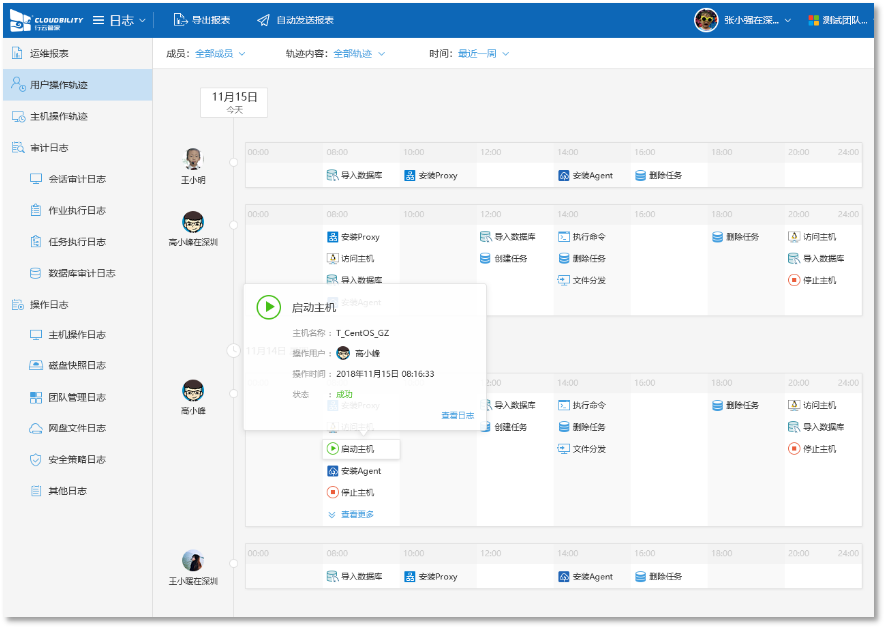886x629 pixels.
Task: Click the 11月15日 今天 date marker
Action: 234,102
